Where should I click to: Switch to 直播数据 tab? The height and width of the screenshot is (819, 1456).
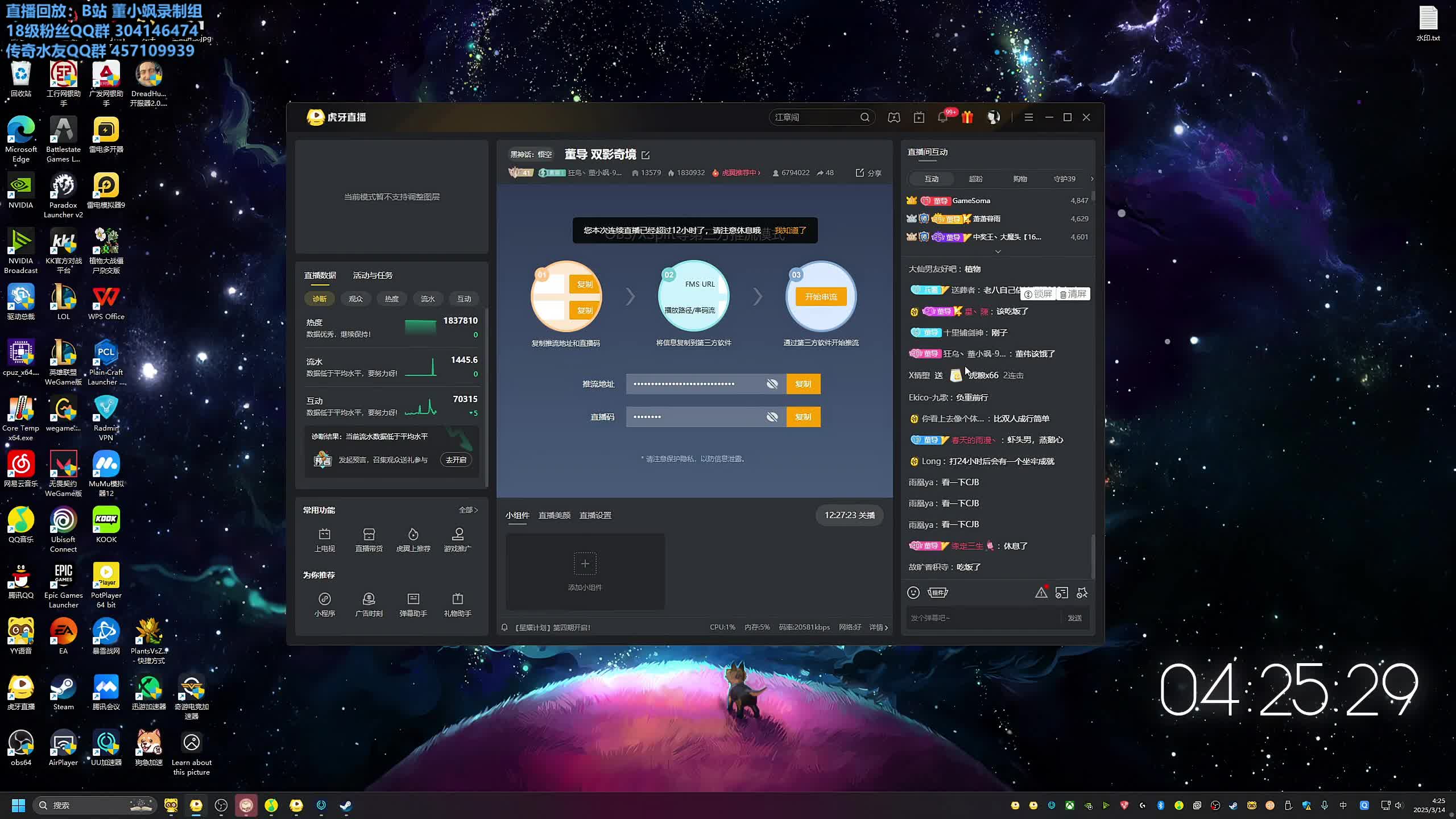tap(320, 275)
